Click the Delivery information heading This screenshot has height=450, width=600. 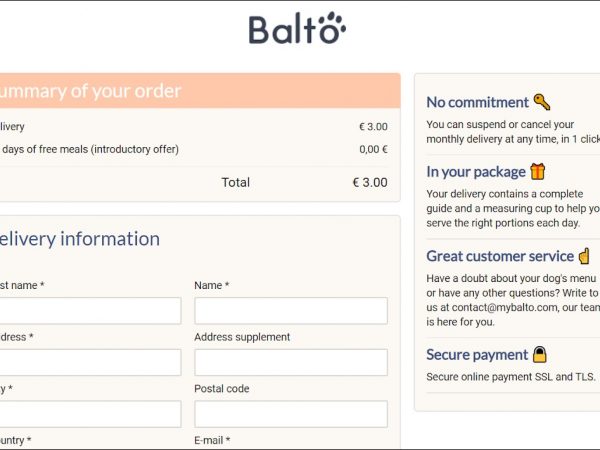(80, 239)
